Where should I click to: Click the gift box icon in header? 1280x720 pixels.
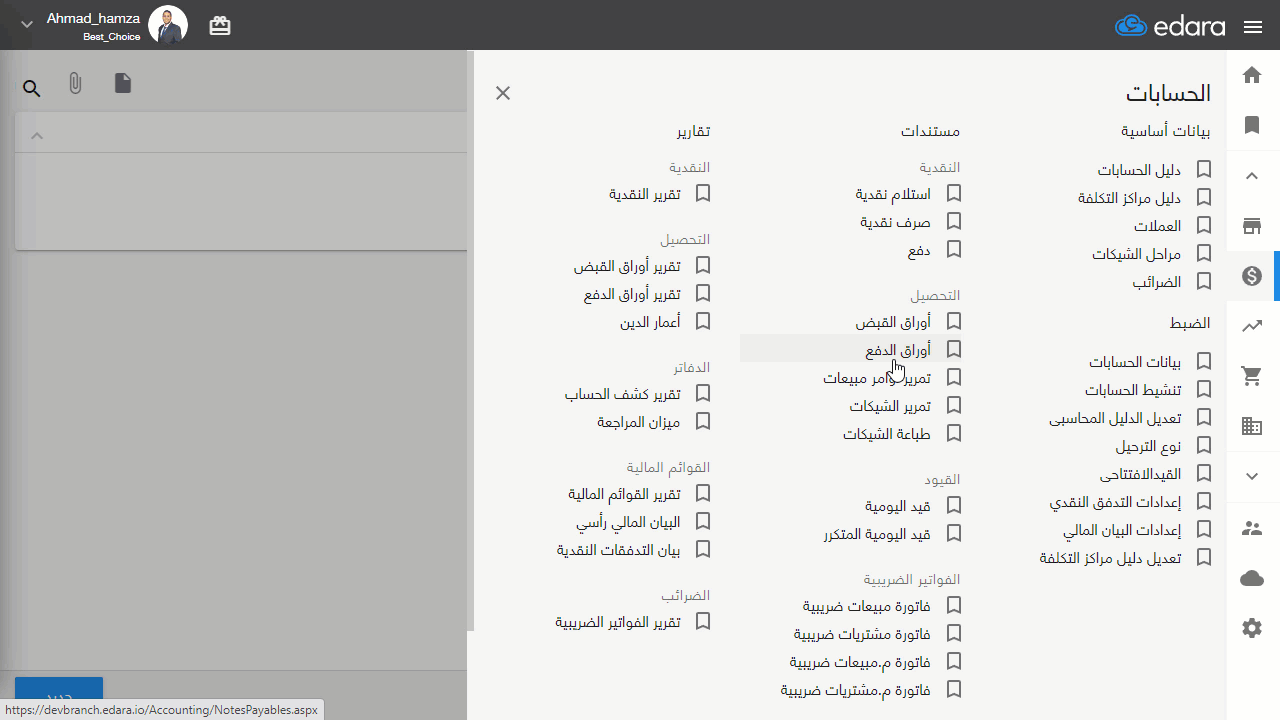pyautogui.click(x=220, y=26)
